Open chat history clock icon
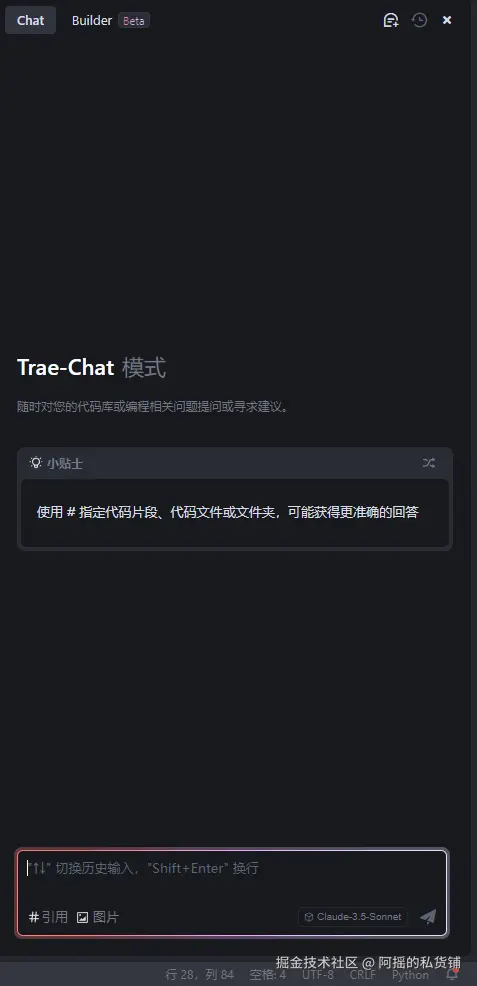The image size is (477, 986). 419,20
